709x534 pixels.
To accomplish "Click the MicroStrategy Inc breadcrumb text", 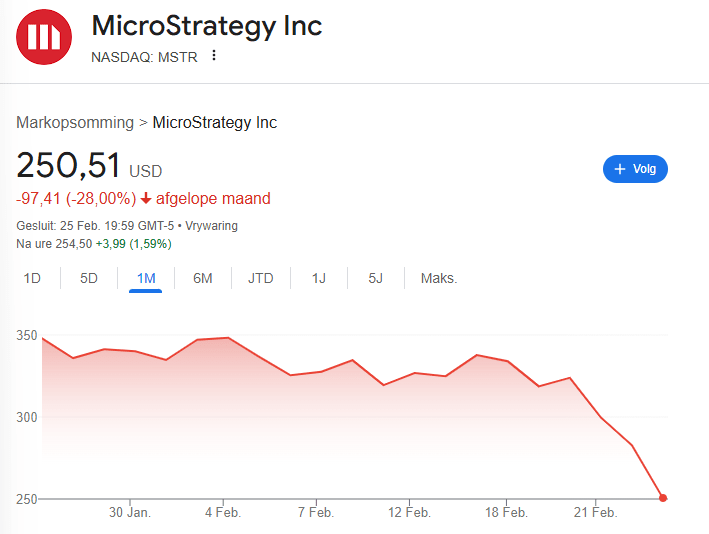I will tap(215, 123).
